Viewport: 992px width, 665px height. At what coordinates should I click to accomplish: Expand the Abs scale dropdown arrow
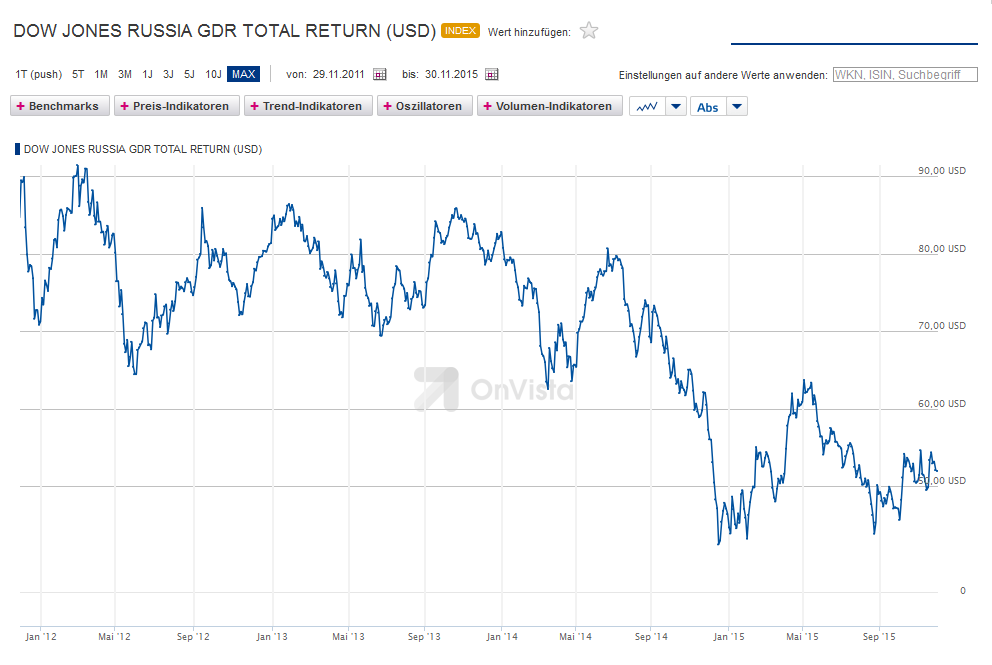(737, 106)
